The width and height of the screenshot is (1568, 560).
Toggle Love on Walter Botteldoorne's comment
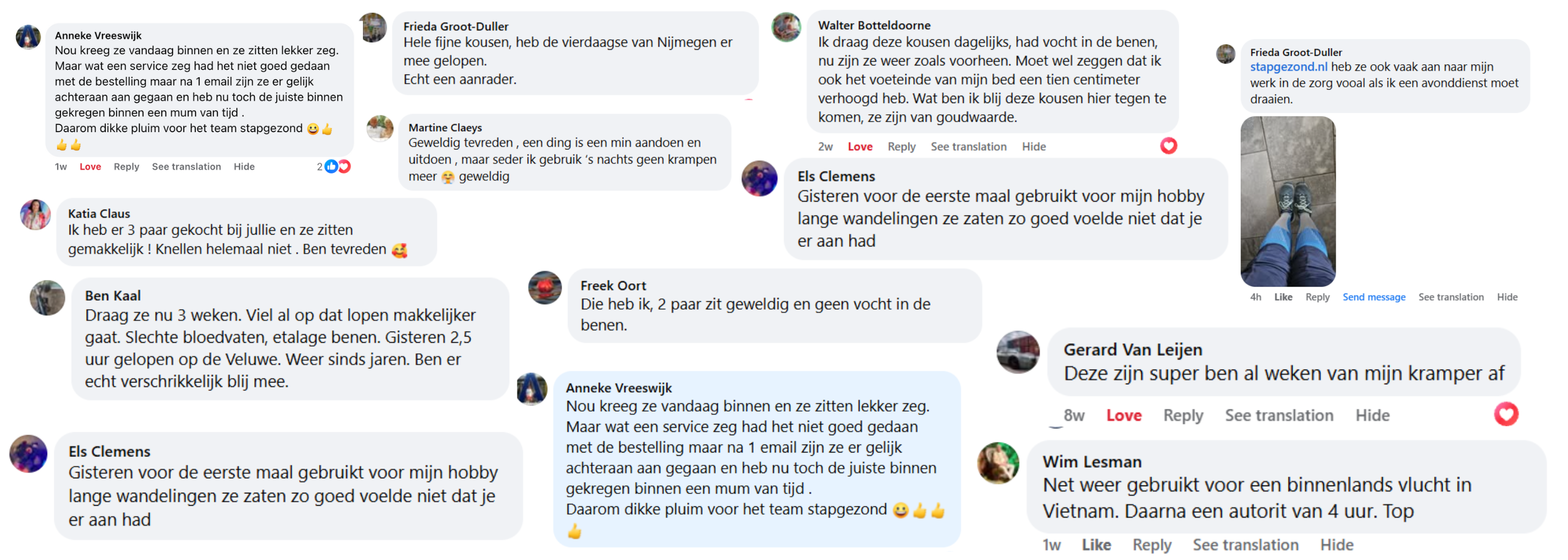pos(860,147)
